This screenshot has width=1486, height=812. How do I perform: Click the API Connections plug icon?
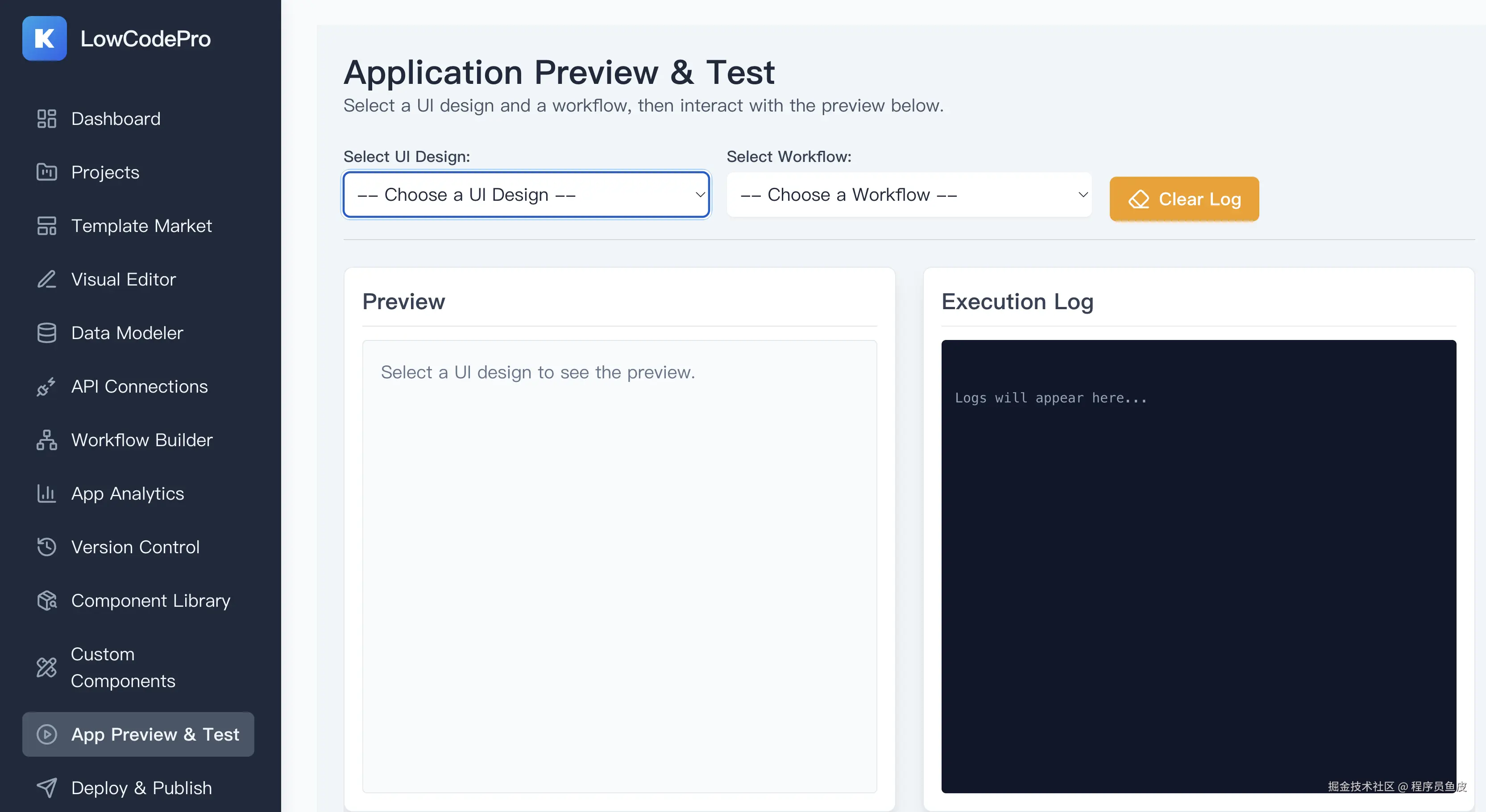[47, 387]
